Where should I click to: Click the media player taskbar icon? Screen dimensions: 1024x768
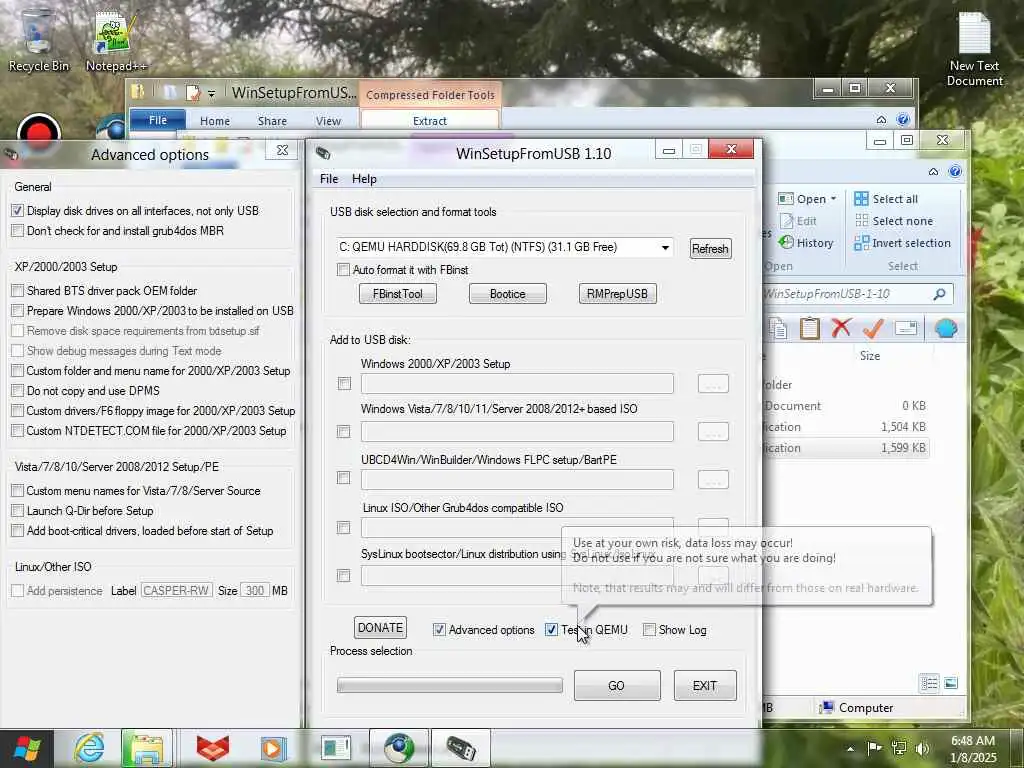pos(273,748)
